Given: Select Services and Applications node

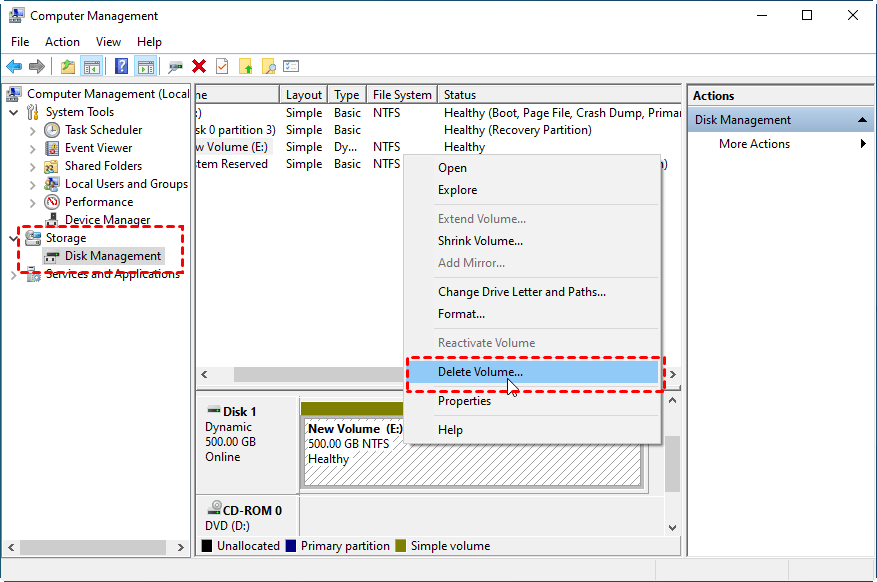Looking at the screenshot, I should 112,274.
